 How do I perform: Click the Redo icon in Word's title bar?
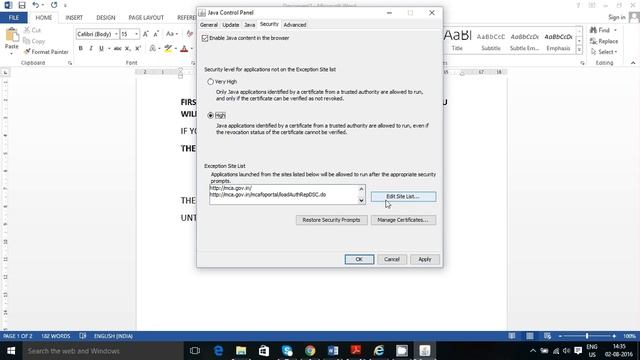[54, 5]
